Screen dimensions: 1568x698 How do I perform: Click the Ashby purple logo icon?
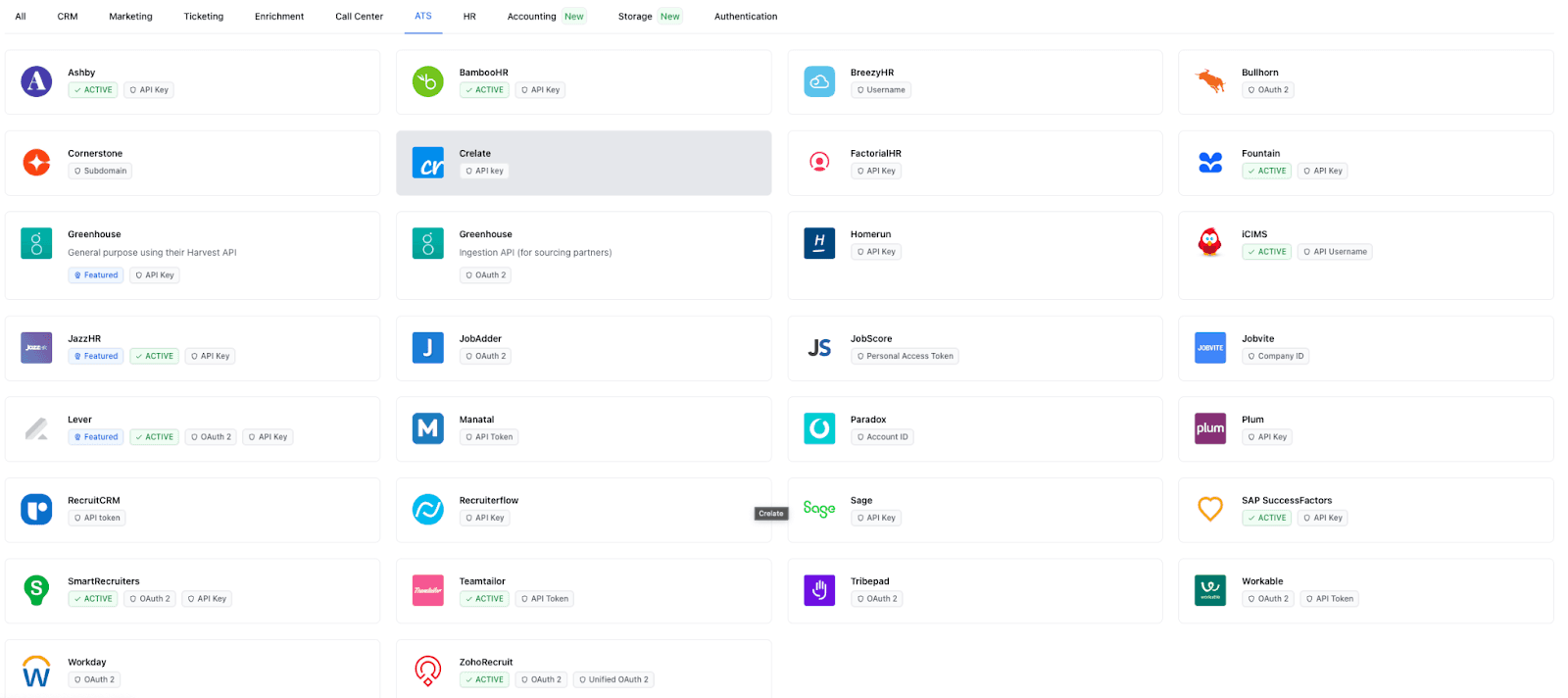point(36,81)
